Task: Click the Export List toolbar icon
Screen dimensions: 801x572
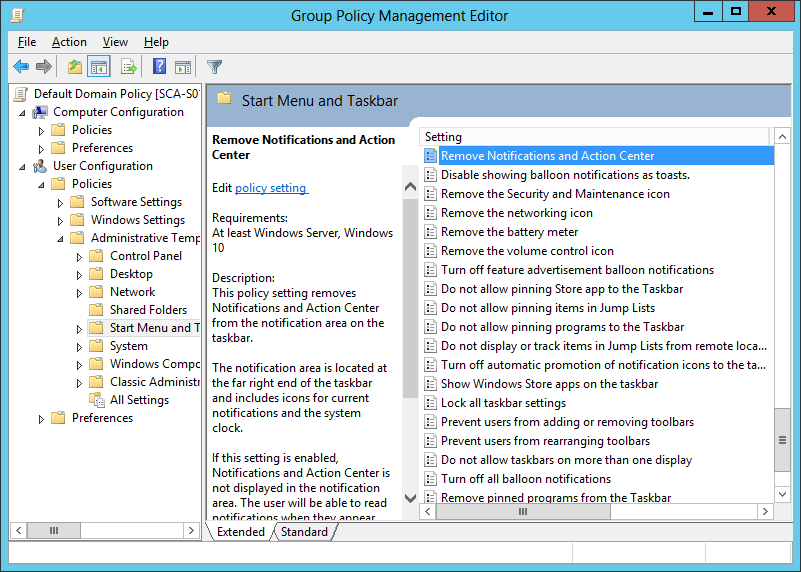Action: (x=128, y=67)
